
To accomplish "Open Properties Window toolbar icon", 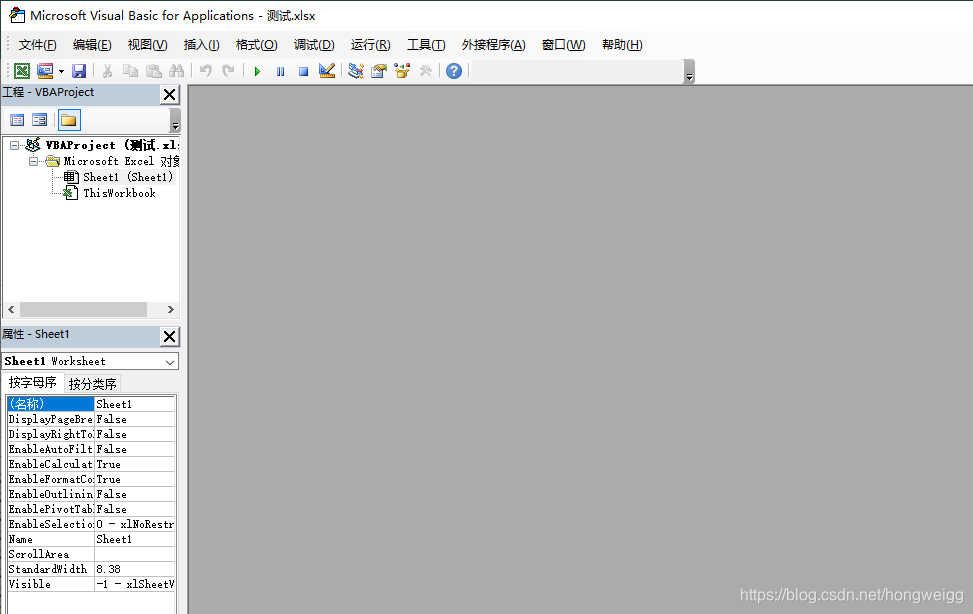I will pos(379,71).
